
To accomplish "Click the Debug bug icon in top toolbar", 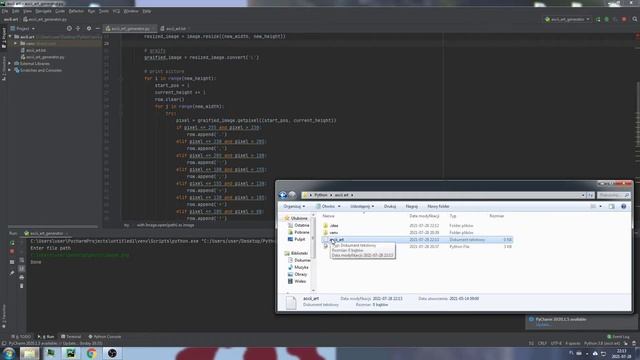I will 607,19.
